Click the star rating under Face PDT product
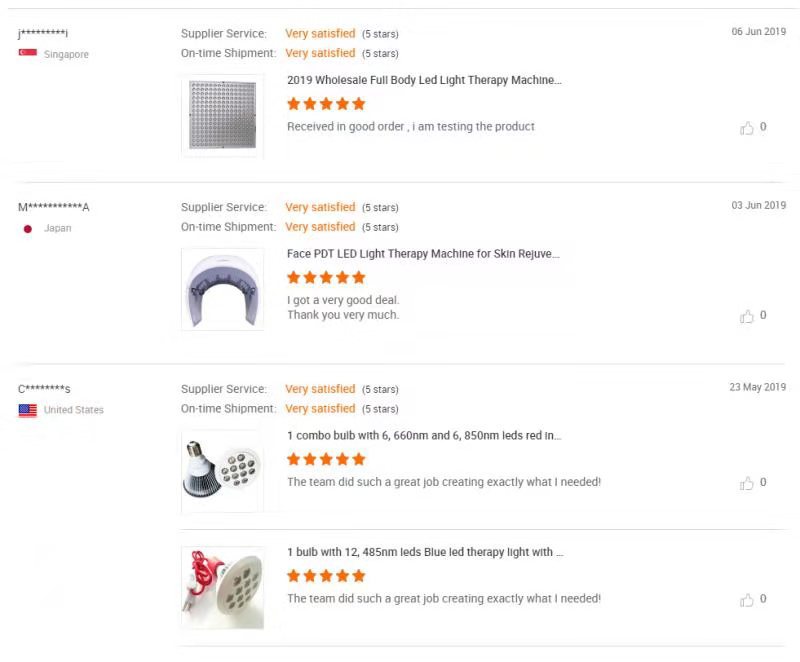The width and height of the screenshot is (800, 662). point(326,278)
